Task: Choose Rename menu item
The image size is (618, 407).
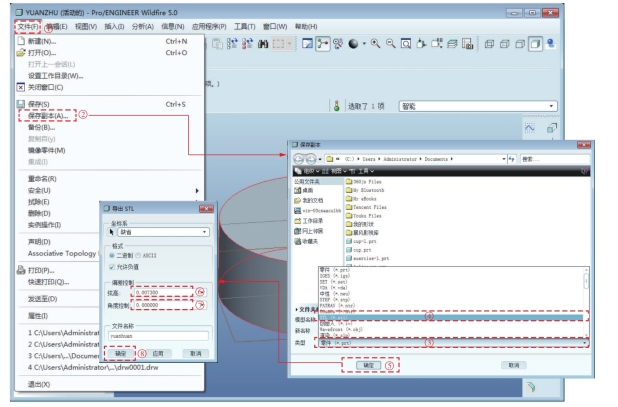Action: [x=42, y=178]
